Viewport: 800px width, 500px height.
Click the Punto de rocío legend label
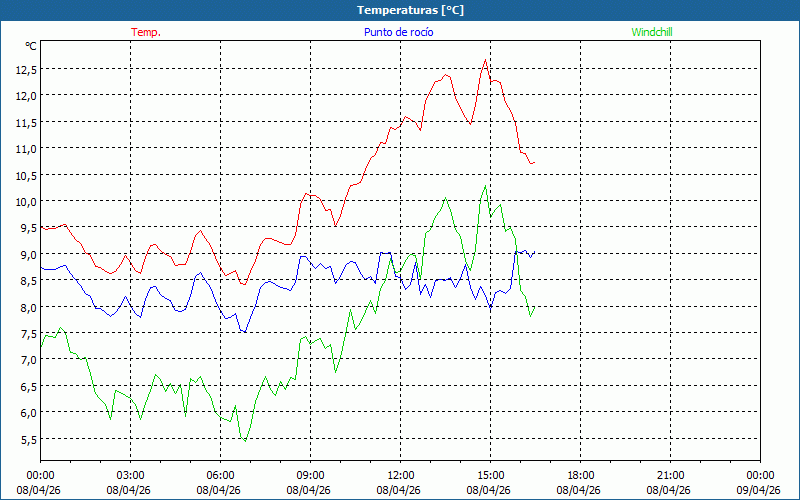(397, 32)
